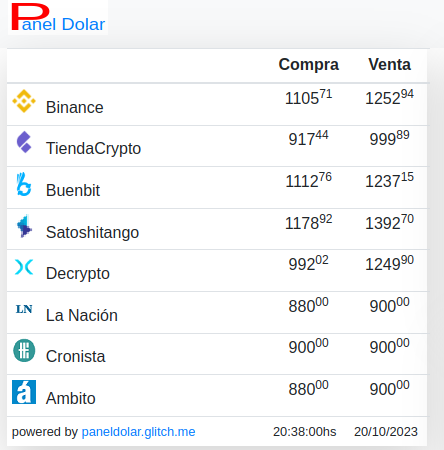Select the blue Buenbit logo icon
The height and width of the screenshot is (450, 444).
[x=24, y=184]
